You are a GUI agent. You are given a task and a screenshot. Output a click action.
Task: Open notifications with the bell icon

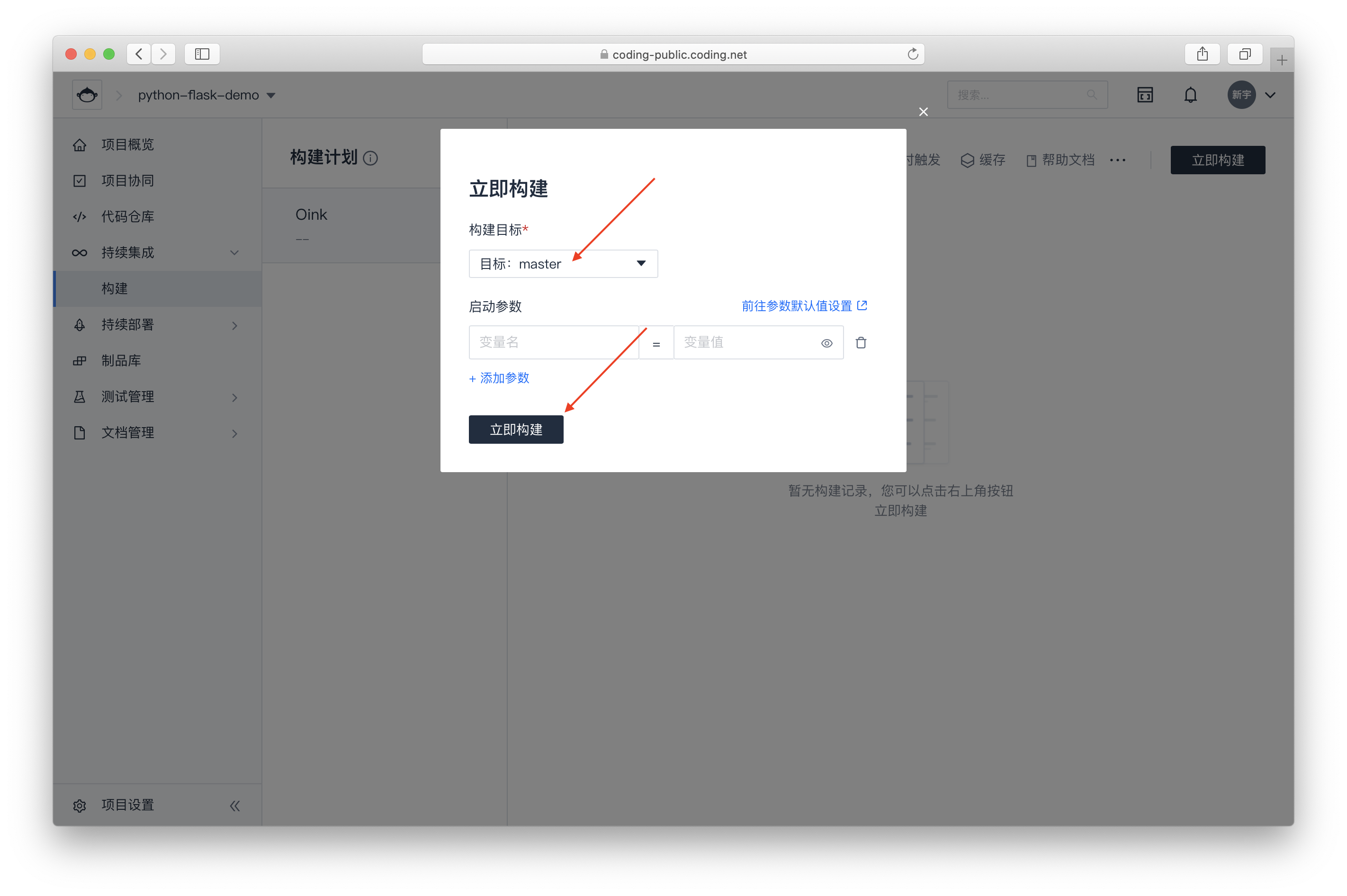(x=1190, y=94)
